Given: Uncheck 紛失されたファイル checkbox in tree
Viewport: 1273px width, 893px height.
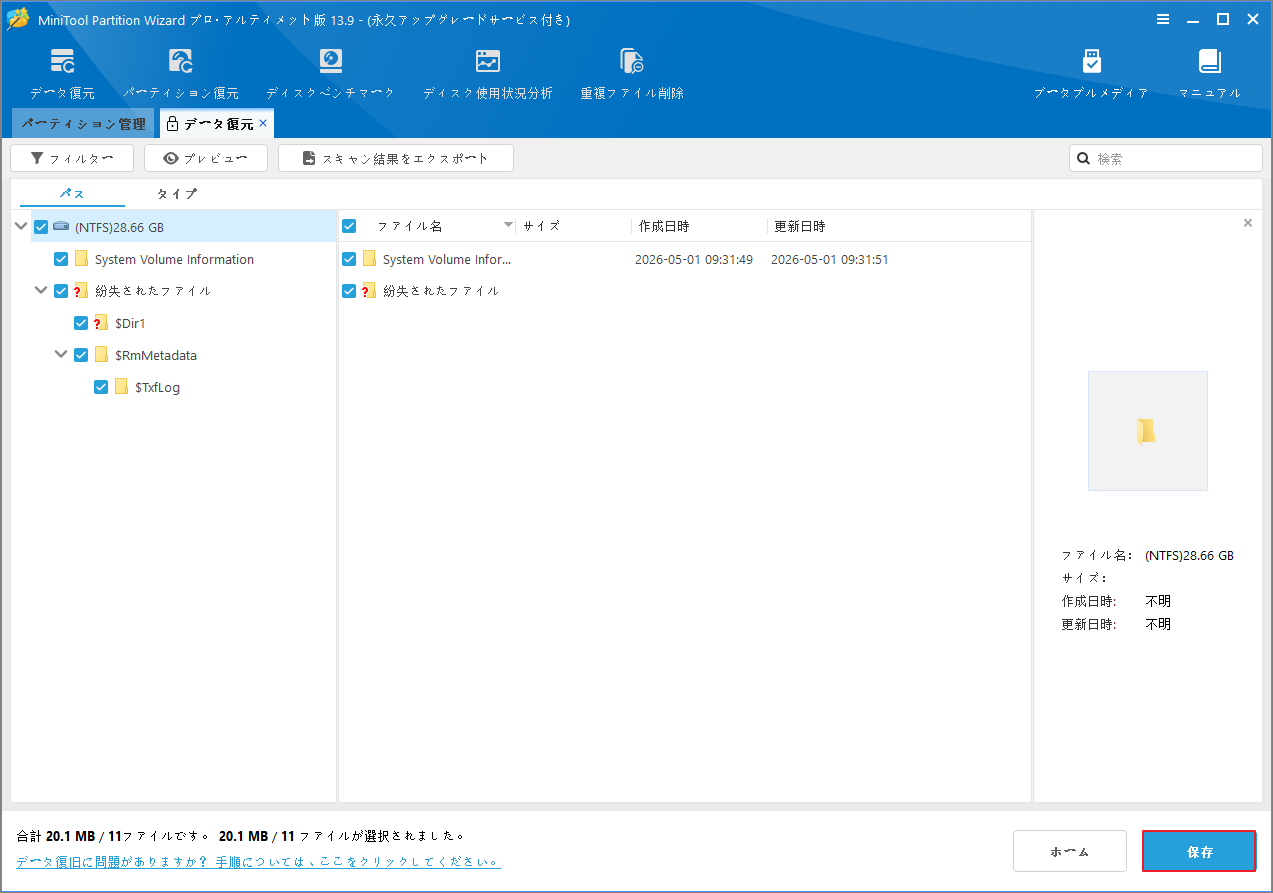Looking at the screenshot, I should 61,291.
